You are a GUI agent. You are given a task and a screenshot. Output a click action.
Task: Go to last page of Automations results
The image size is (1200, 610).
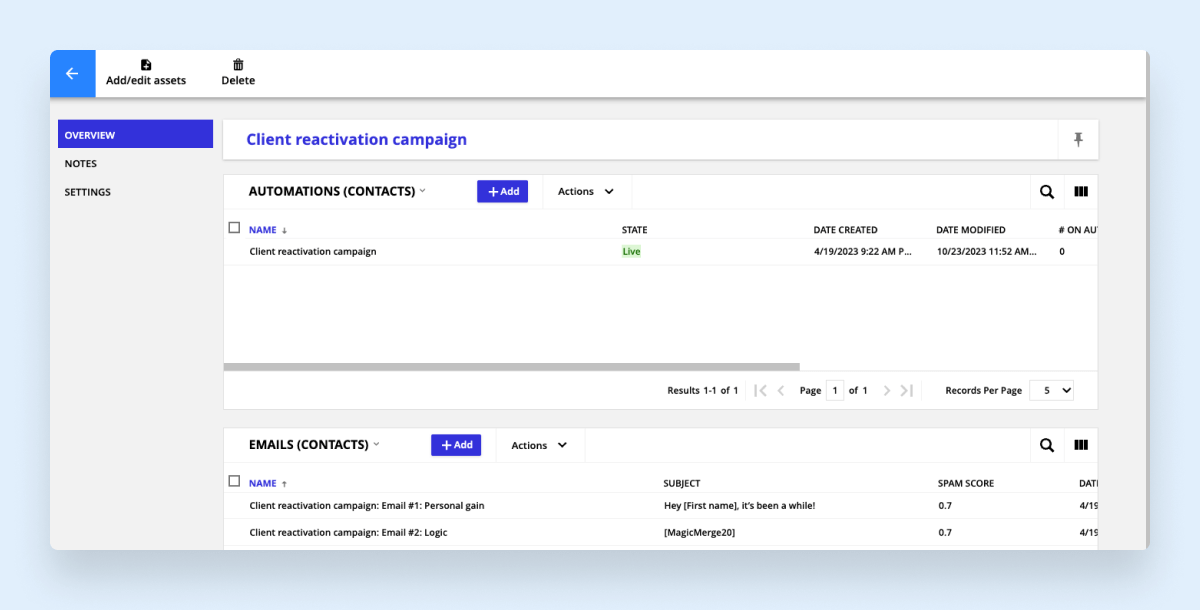(x=906, y=391)
